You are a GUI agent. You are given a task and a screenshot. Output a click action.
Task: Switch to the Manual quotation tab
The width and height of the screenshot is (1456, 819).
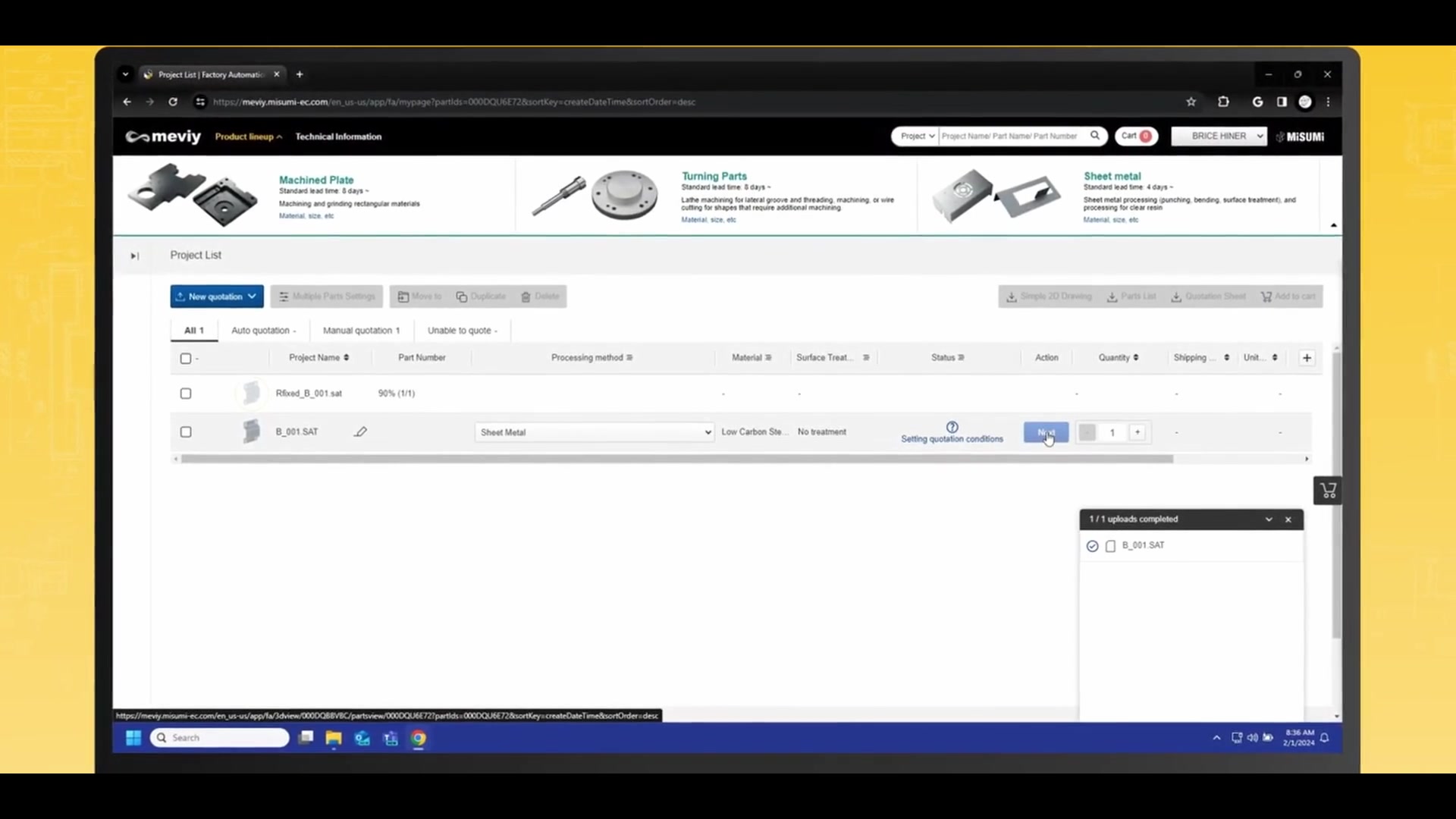[360, 331]
